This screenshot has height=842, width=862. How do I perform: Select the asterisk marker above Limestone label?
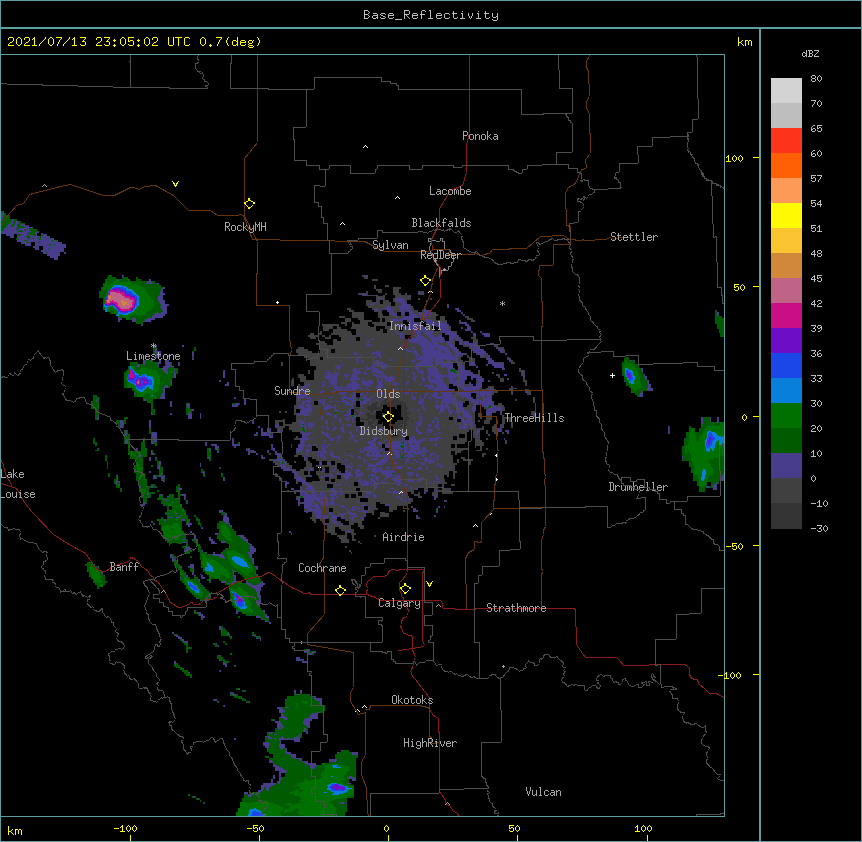pyautogui.click(x=154, y=346)
